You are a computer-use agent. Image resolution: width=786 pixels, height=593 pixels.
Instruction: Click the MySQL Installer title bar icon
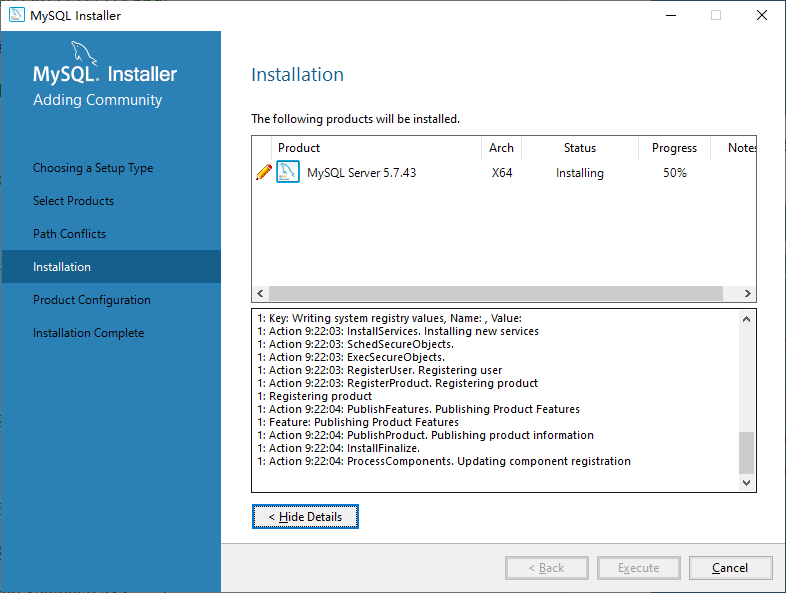click(x=16, y=15)
